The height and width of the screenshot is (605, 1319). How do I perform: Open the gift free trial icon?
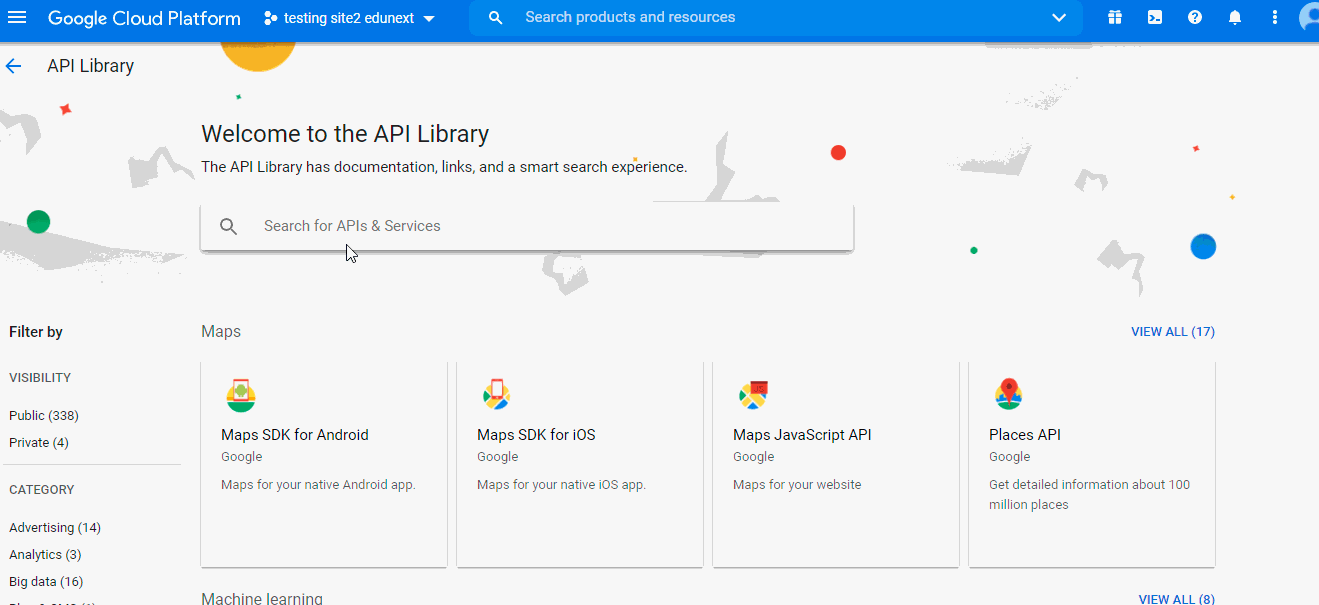pos(1115,17)
